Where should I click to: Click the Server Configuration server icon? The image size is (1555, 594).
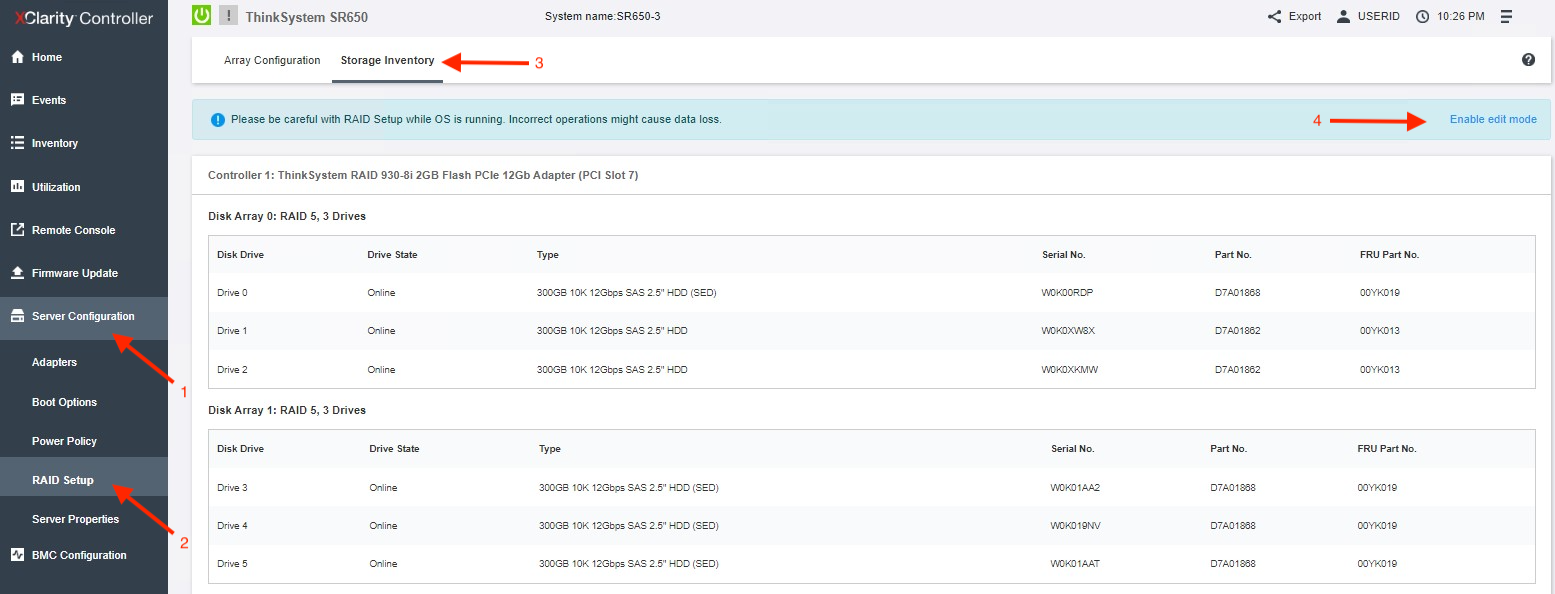tap(17, 316)
